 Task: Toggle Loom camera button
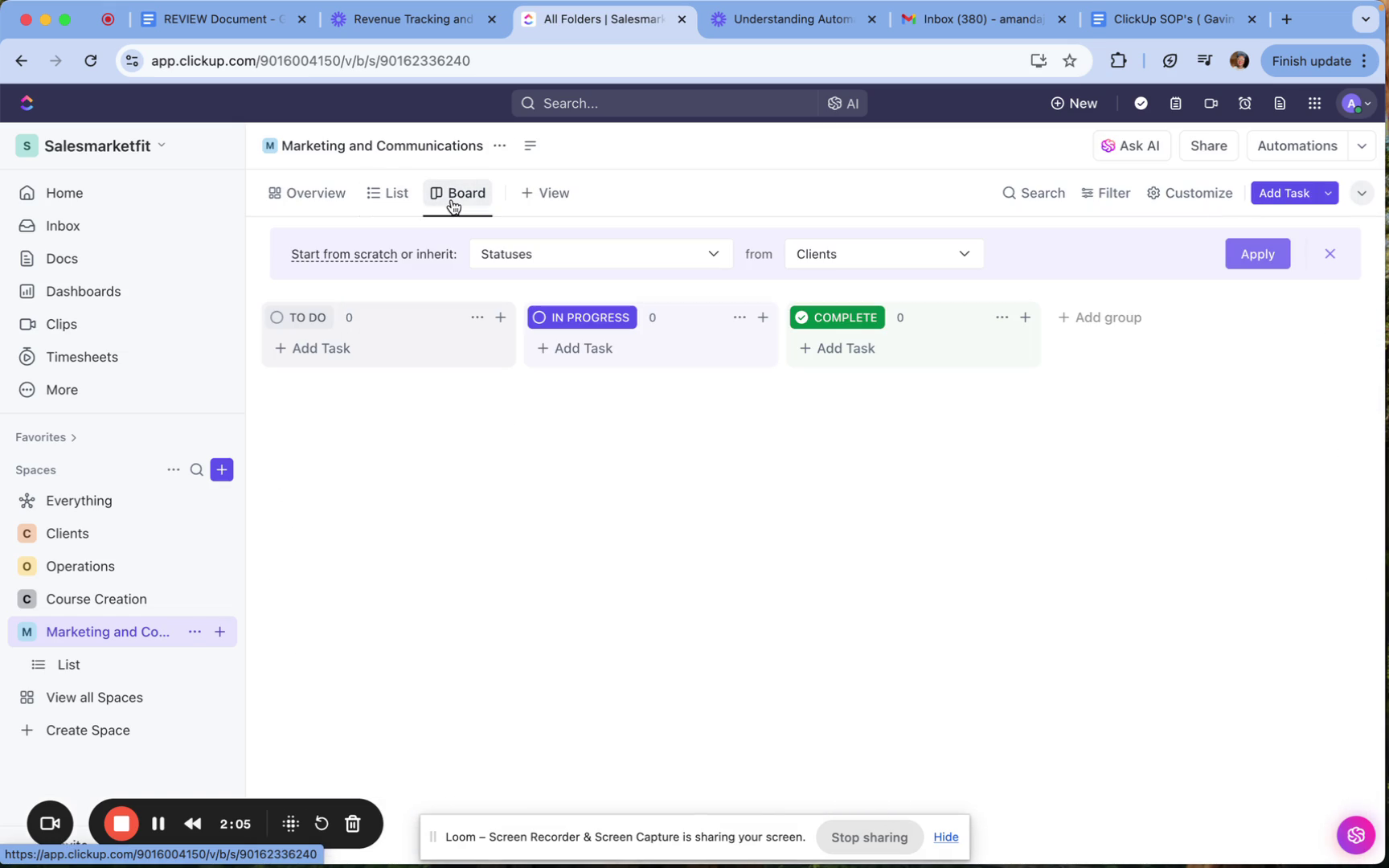click(51, 824)
